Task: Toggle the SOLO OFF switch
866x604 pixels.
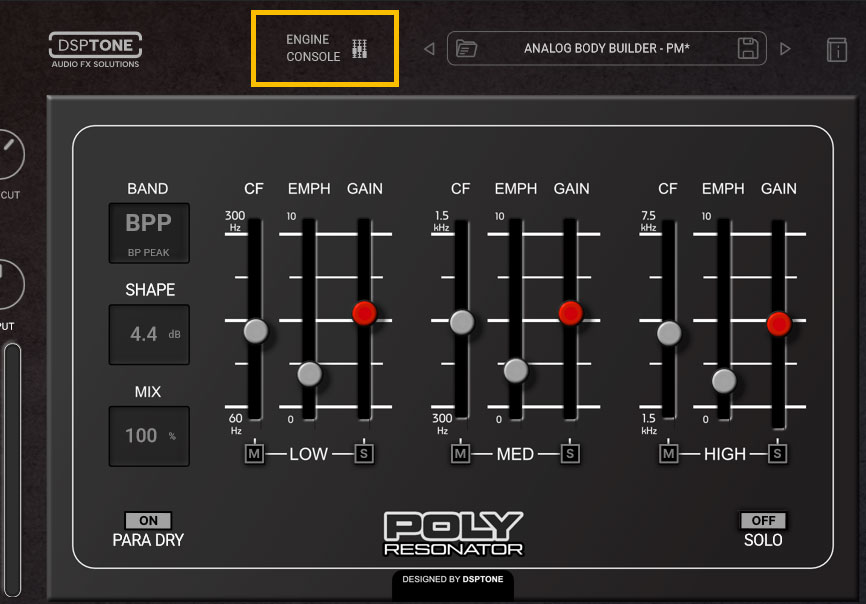Action: [763, 520]
